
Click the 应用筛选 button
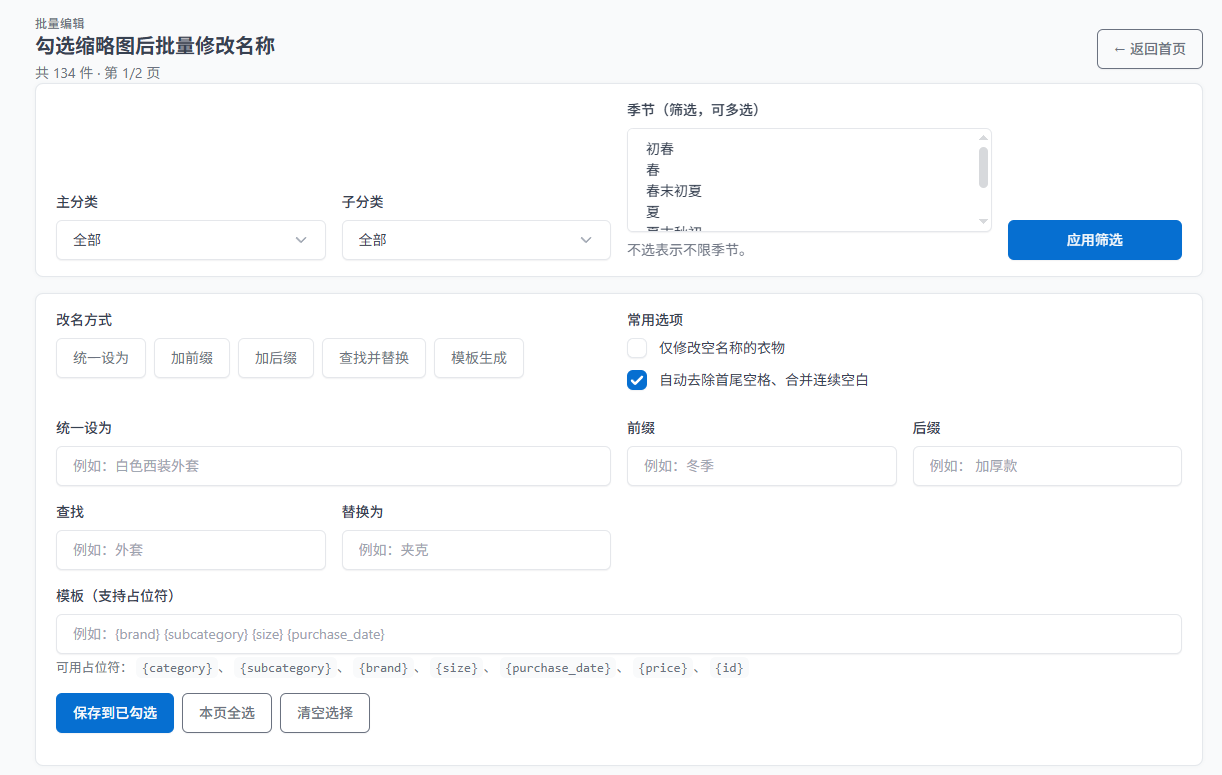click(1094, 240)
